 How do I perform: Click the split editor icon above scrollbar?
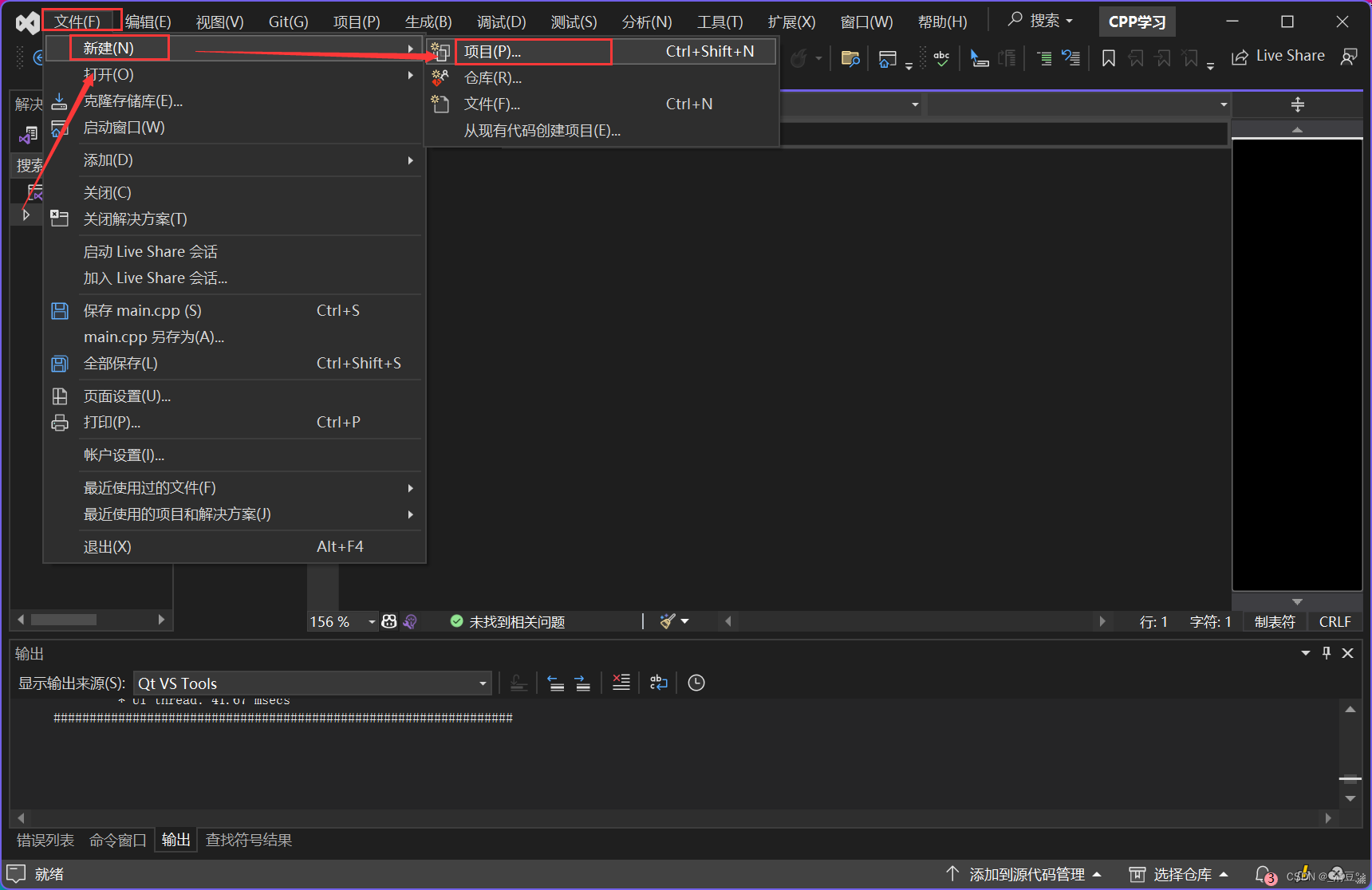tap(1298, 104)
